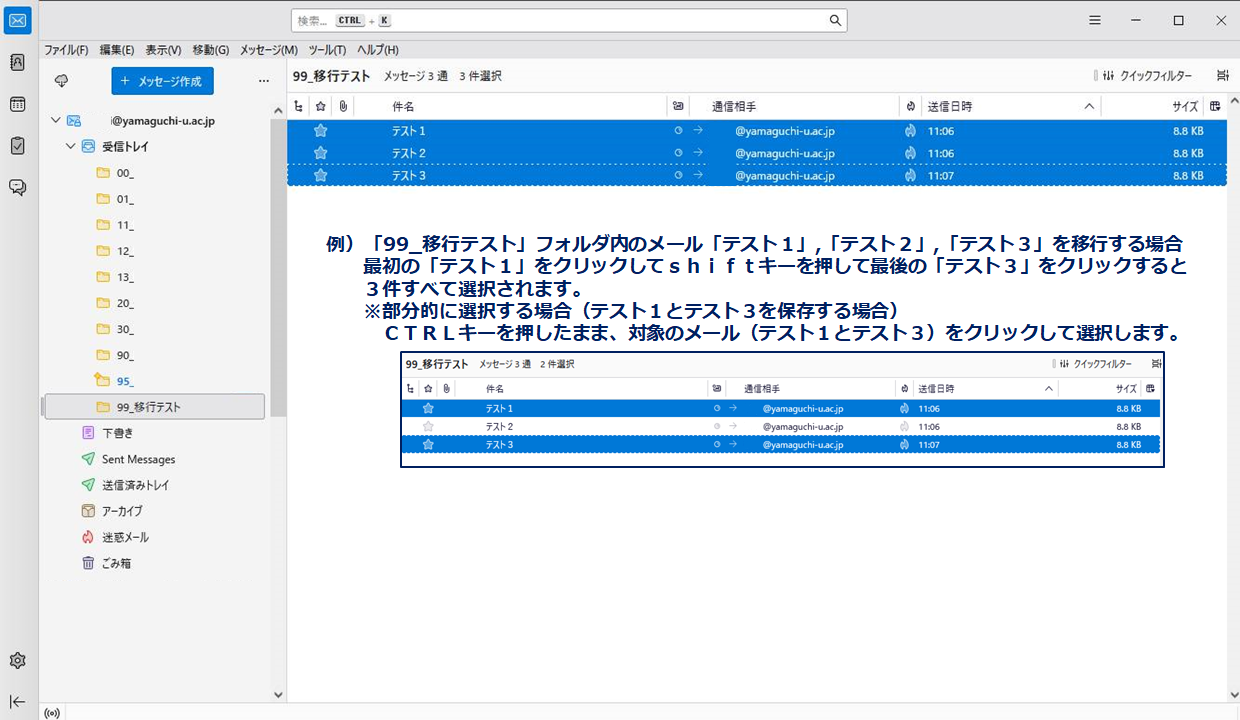Select the テスト2 message row subject

point(409,153)
